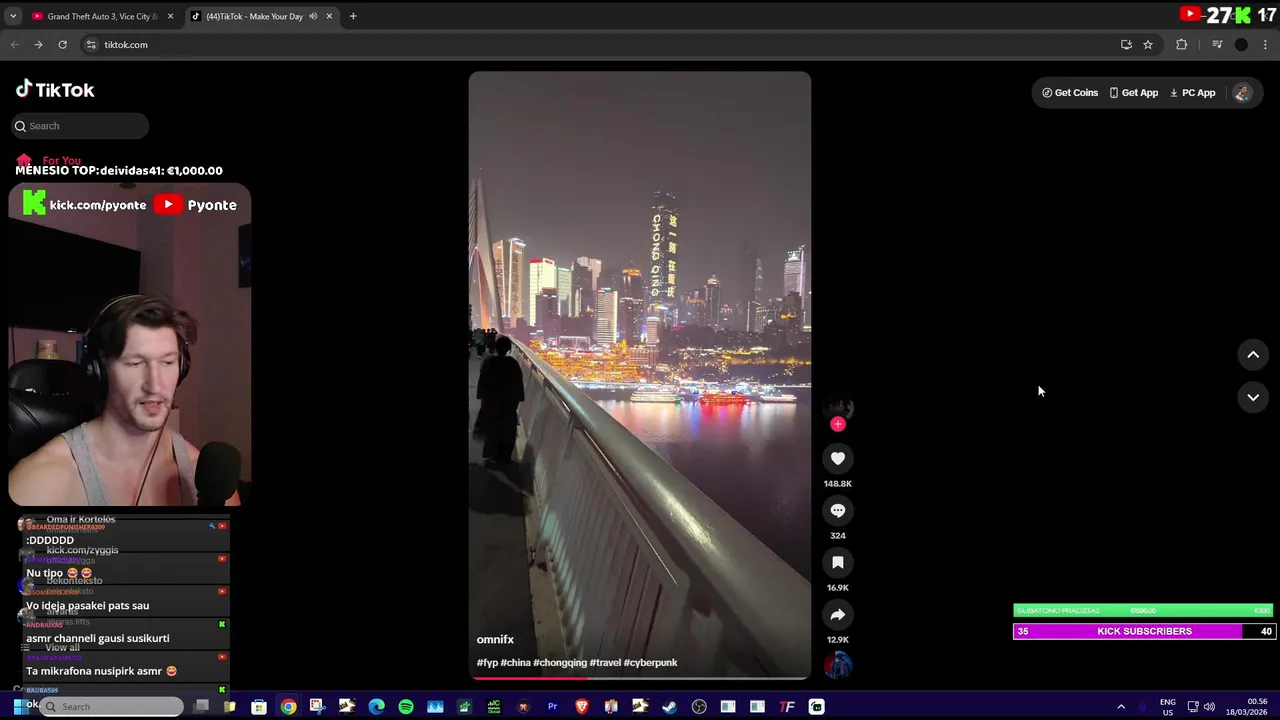
Task: Open the ENG US language switcher
Action: pos(1167,707)
